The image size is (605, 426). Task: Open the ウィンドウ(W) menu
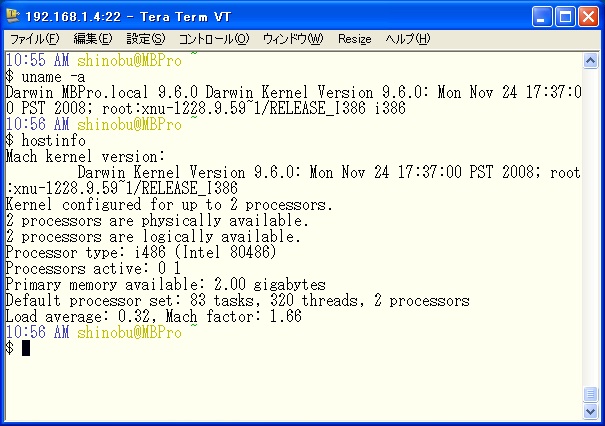click(293, 39)
